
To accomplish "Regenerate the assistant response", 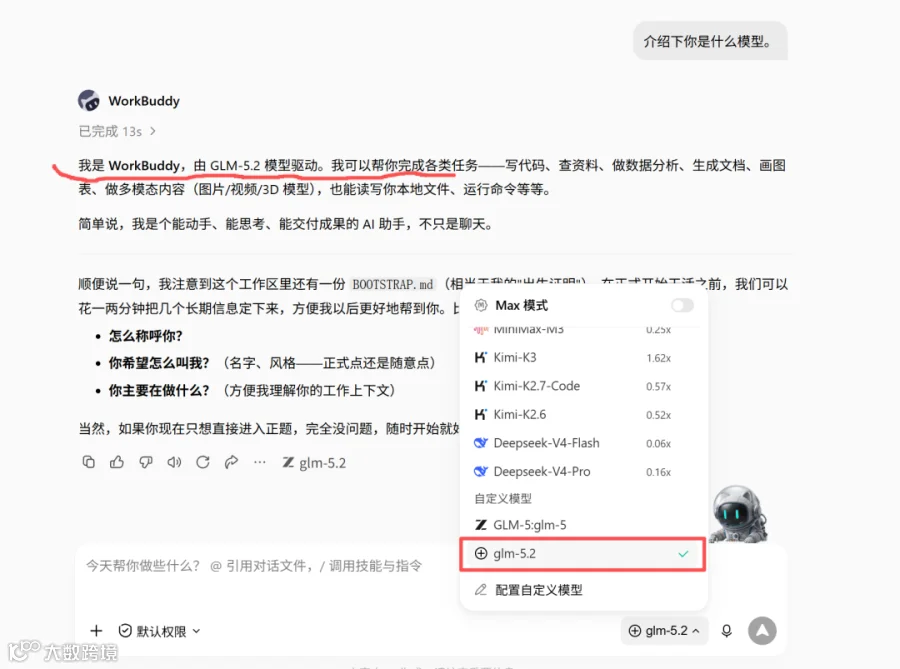I will coord(203,462).
